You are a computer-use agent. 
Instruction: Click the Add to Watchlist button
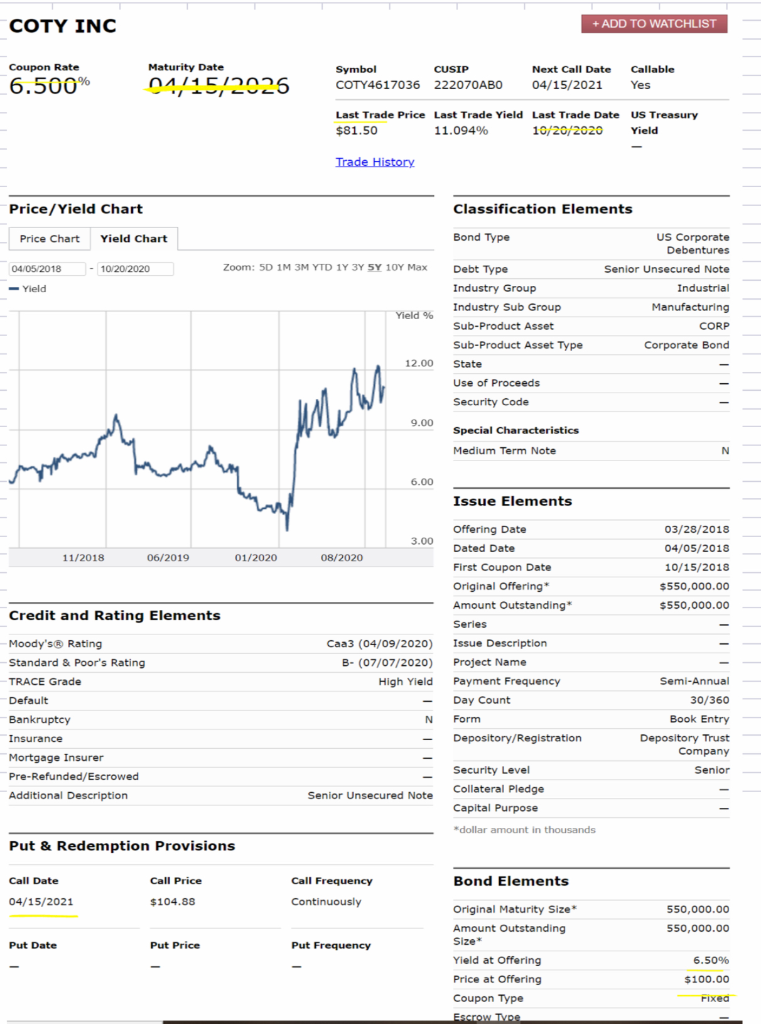pyautogui.click(x=654, y=24)
